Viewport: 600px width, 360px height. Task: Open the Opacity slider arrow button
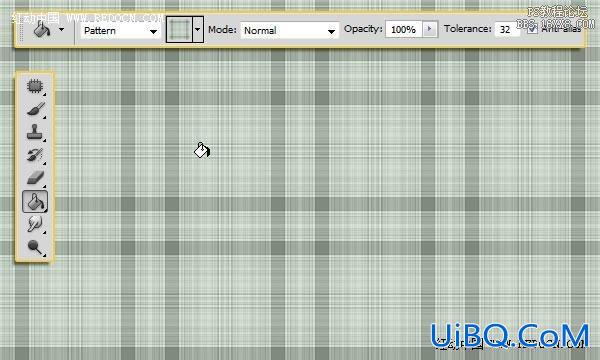429,29
